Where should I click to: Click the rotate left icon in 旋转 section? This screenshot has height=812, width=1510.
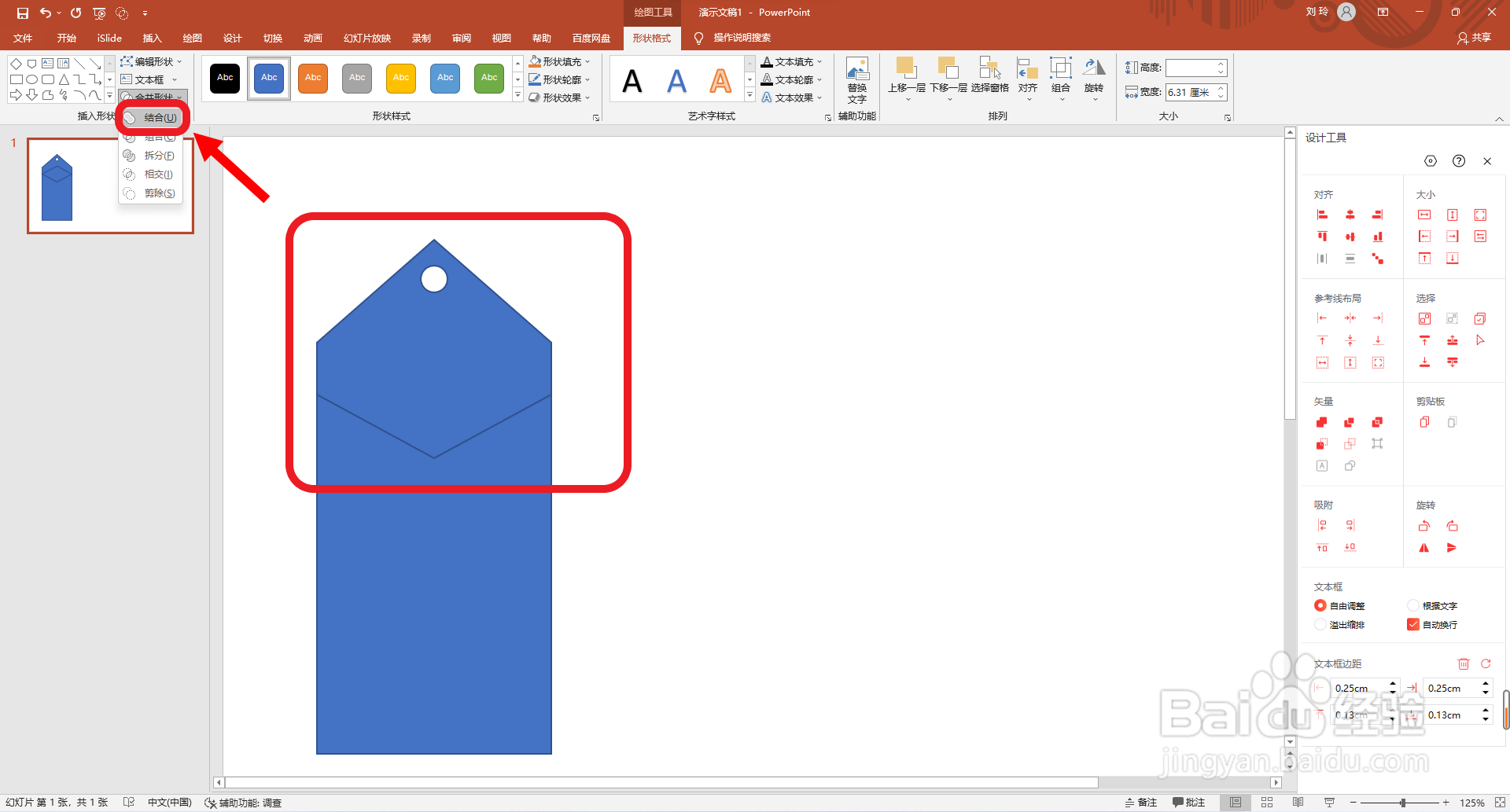pyautogui.click(x=1424, y=526)
